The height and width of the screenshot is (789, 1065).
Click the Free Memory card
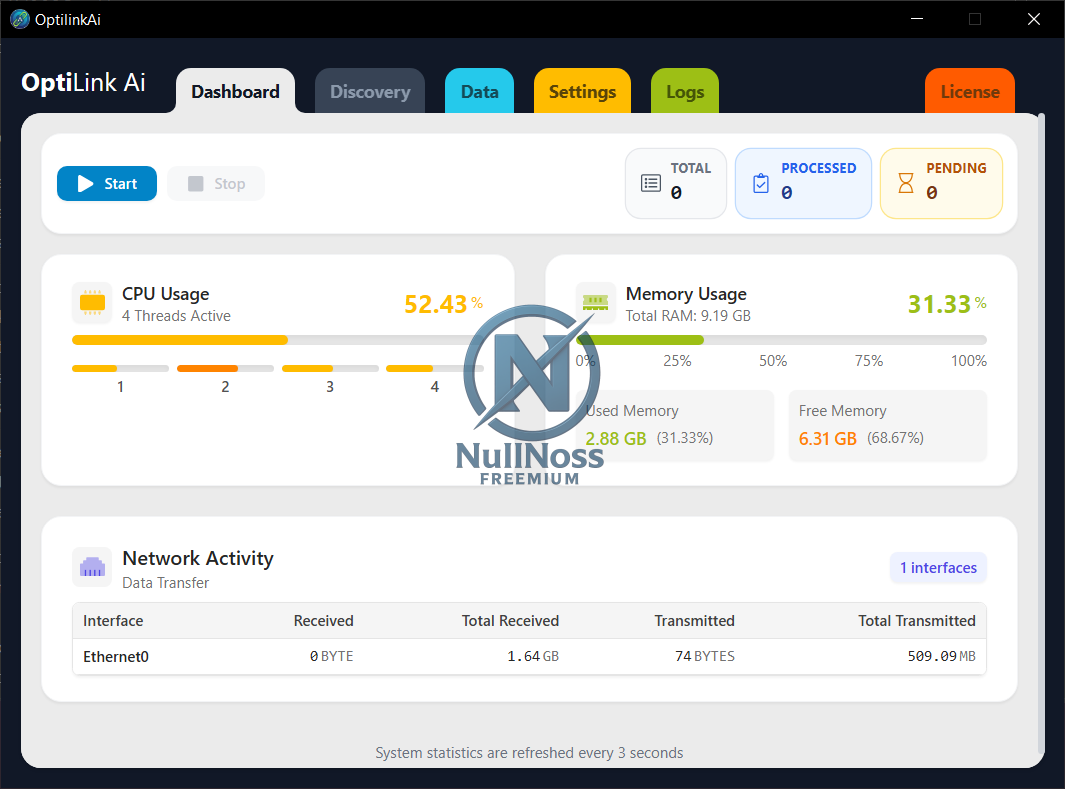(887, 425)
